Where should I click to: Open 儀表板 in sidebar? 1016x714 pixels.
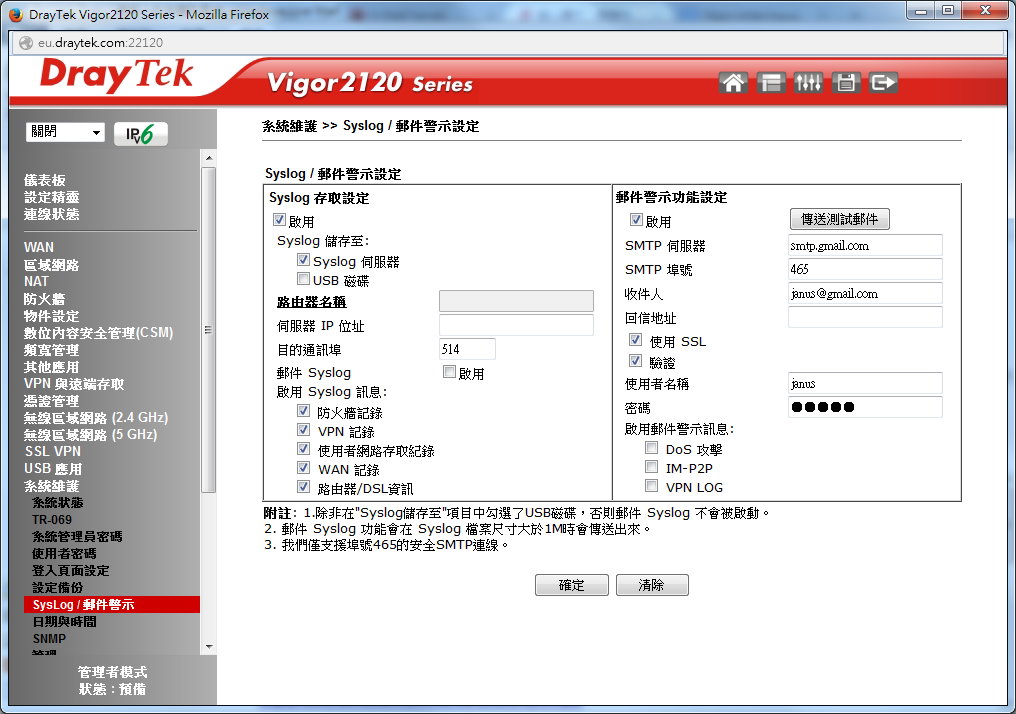[45, 180]
